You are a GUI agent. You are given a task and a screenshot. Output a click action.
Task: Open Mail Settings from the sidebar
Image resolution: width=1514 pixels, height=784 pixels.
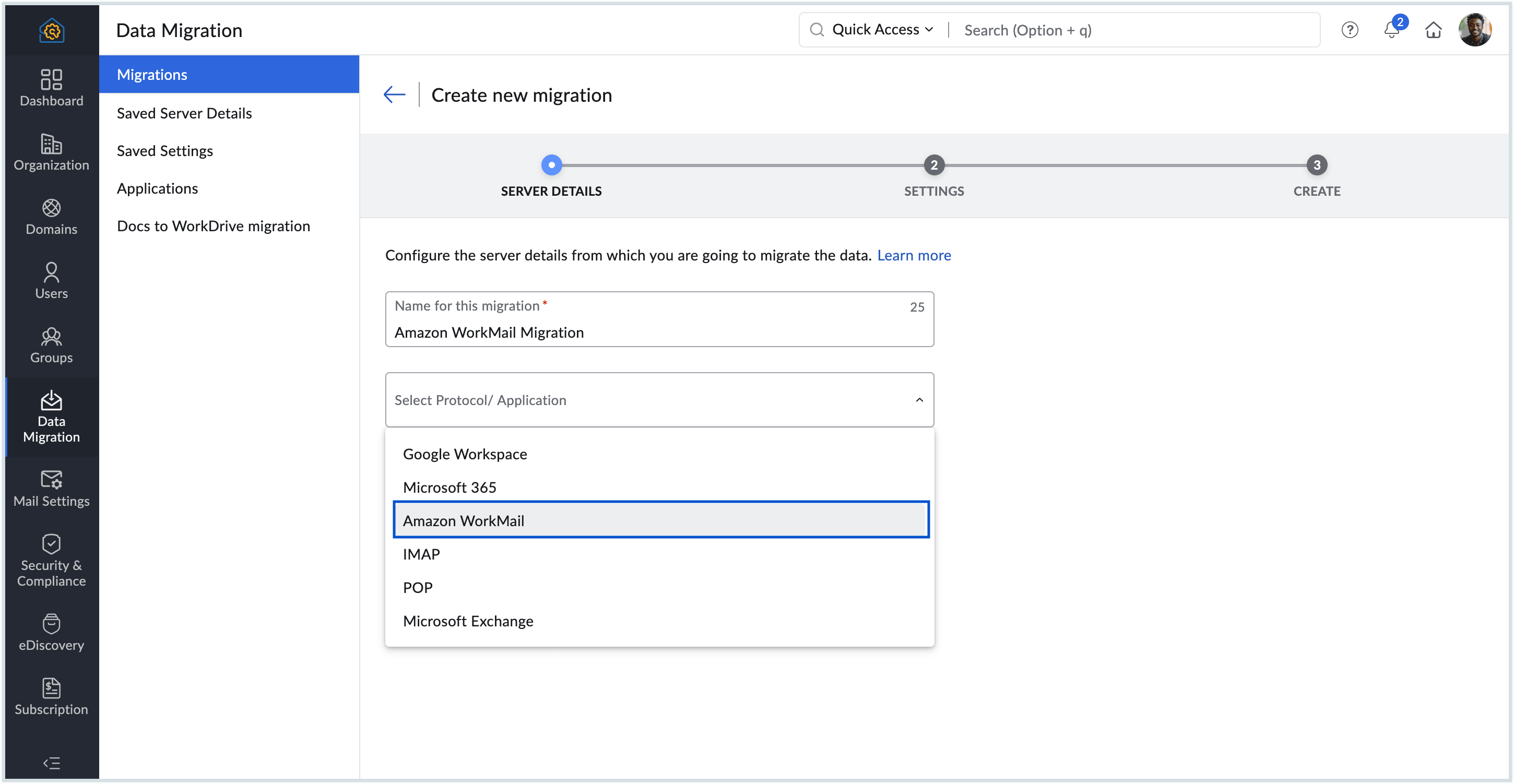pos(51,488)
